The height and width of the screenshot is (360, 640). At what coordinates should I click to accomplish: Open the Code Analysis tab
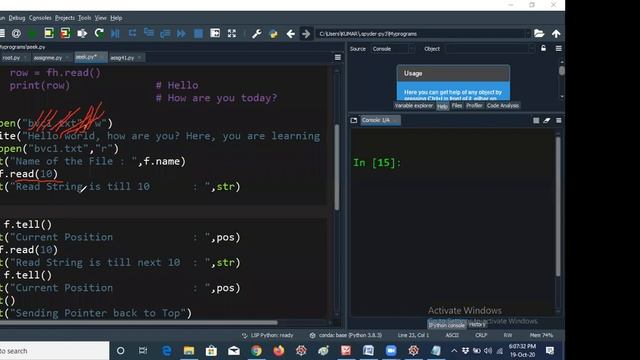(x=503, y=106)
